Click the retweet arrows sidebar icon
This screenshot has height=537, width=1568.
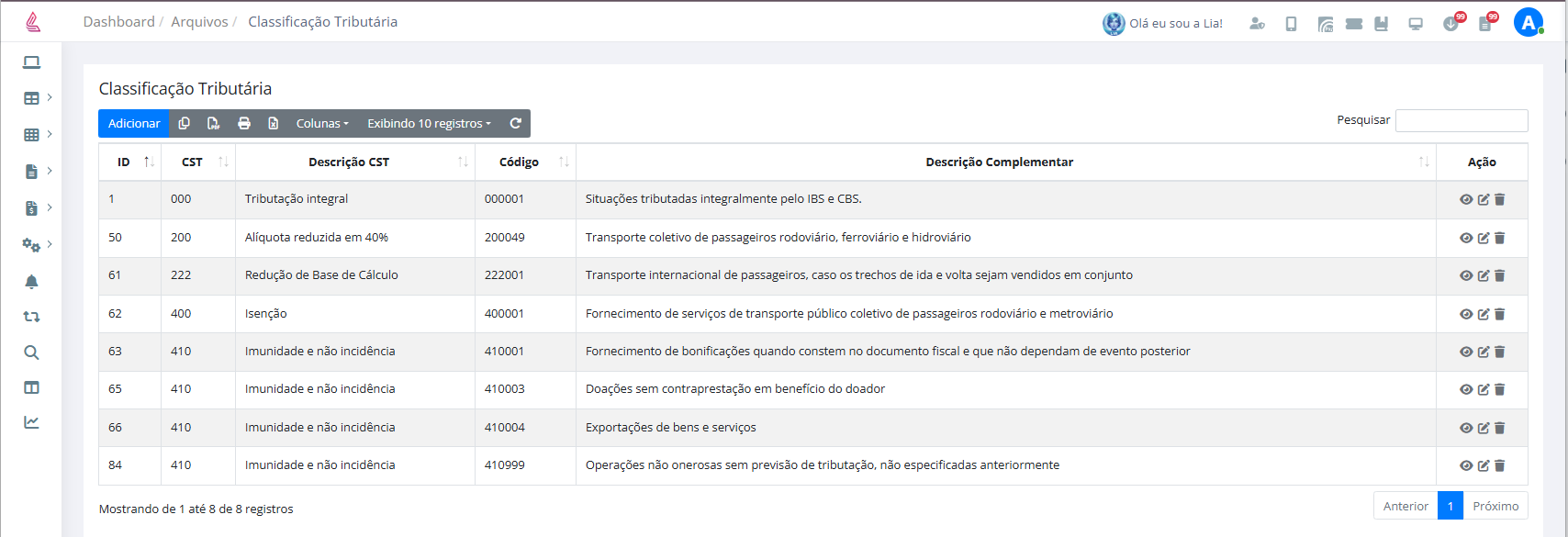tap(31, 317)
